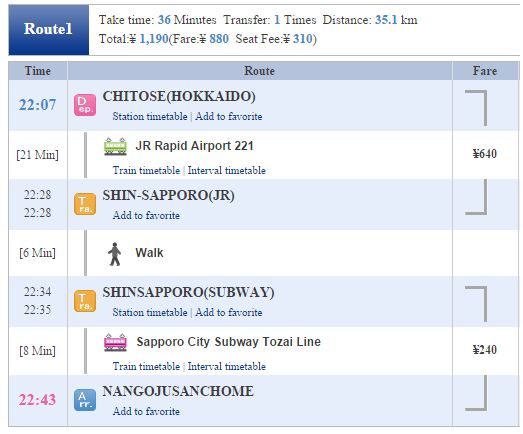
Task: Open Station timetable for SHINSAPPORO(SUBWAY)
Action: click(x=150, y=313)
